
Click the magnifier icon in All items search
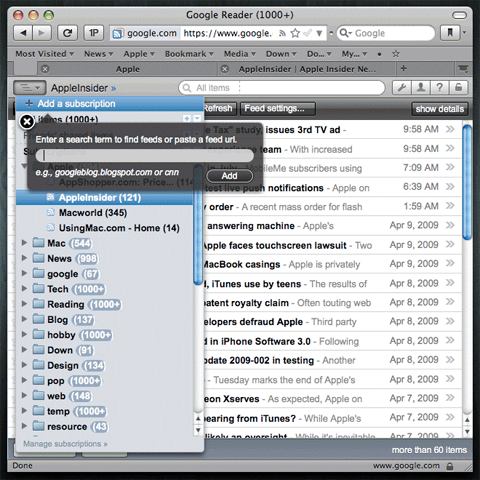[187, 88]
